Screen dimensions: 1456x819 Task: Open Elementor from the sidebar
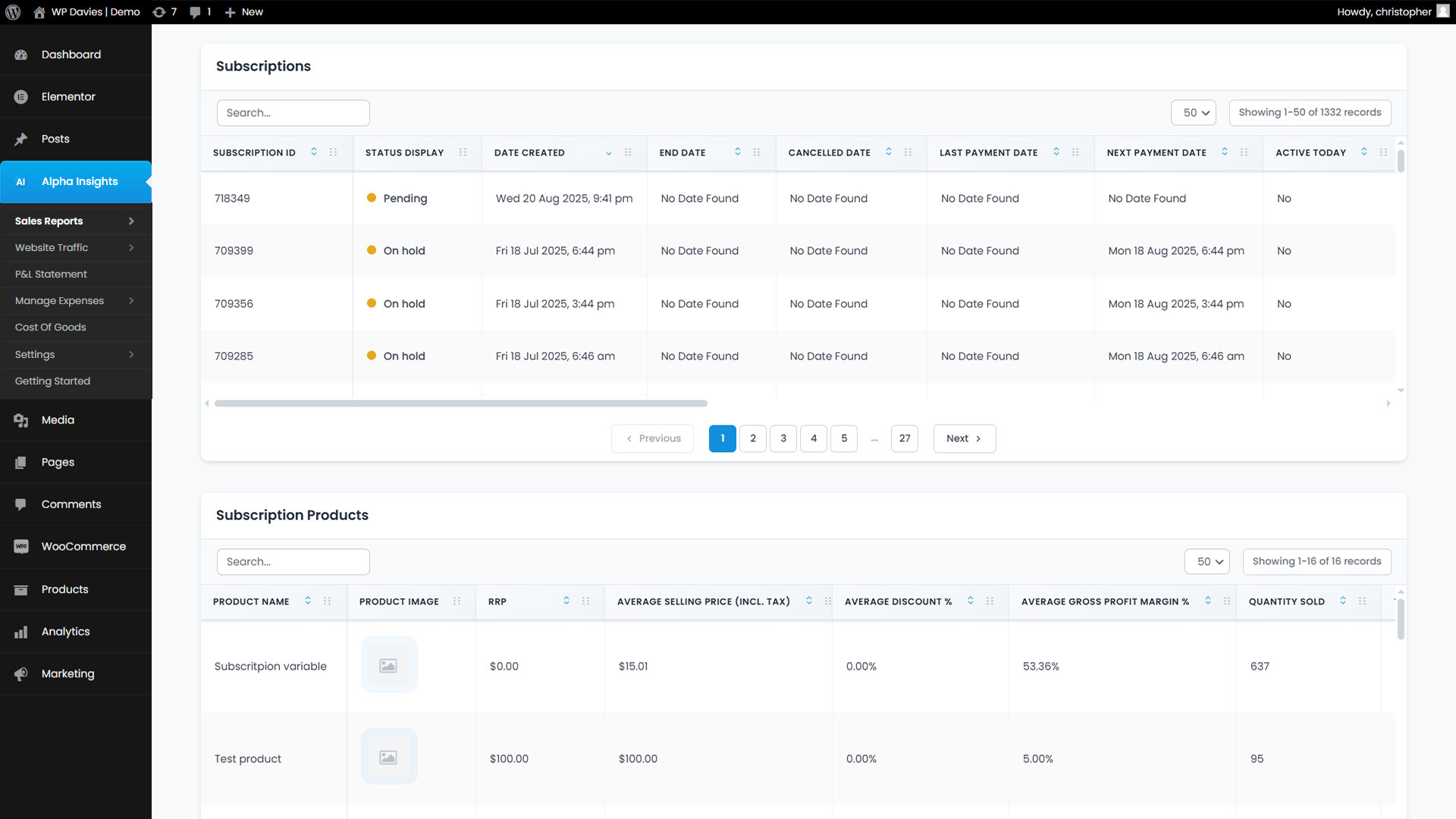[x=68, y=96]
